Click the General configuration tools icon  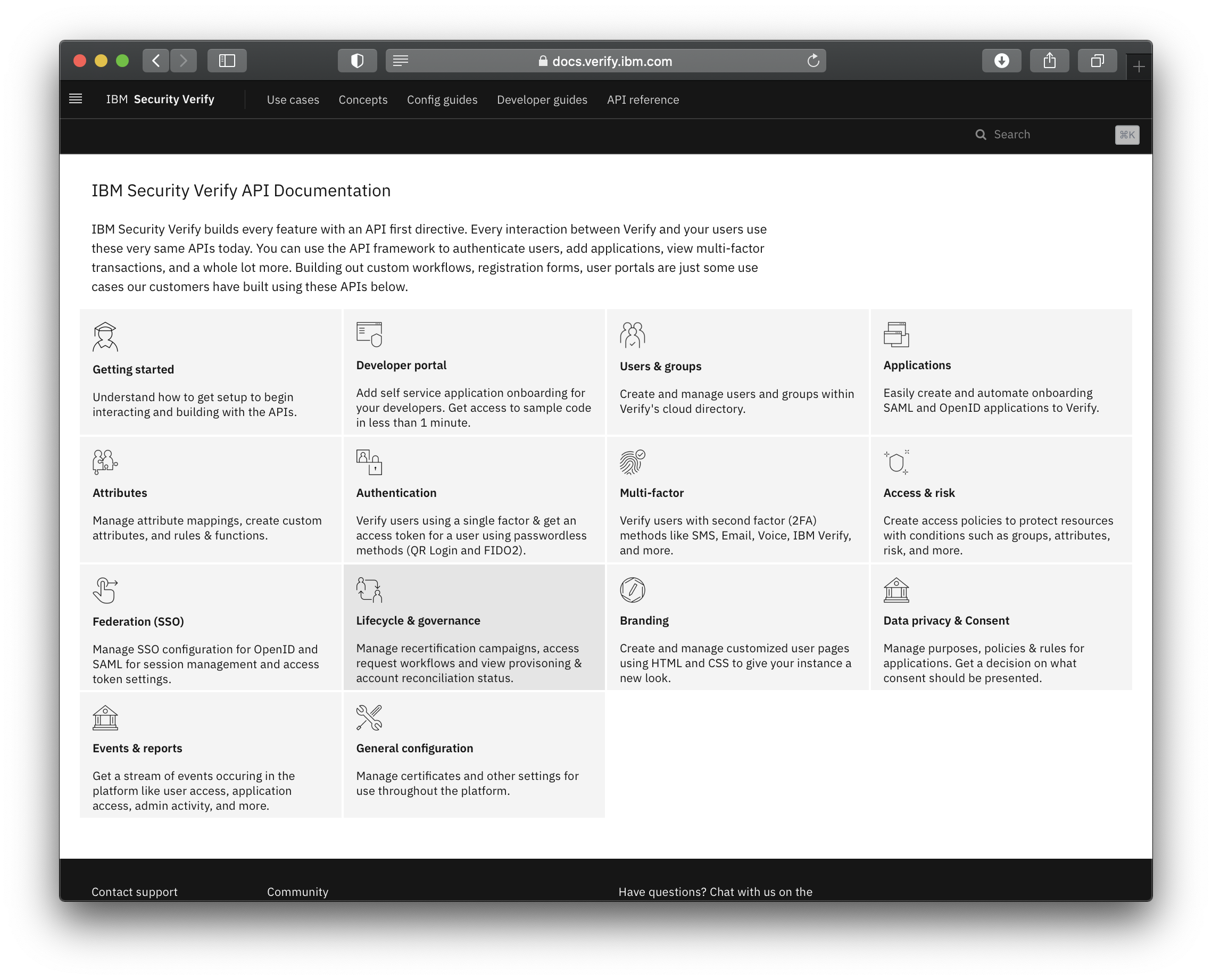[x=369, y=718]
